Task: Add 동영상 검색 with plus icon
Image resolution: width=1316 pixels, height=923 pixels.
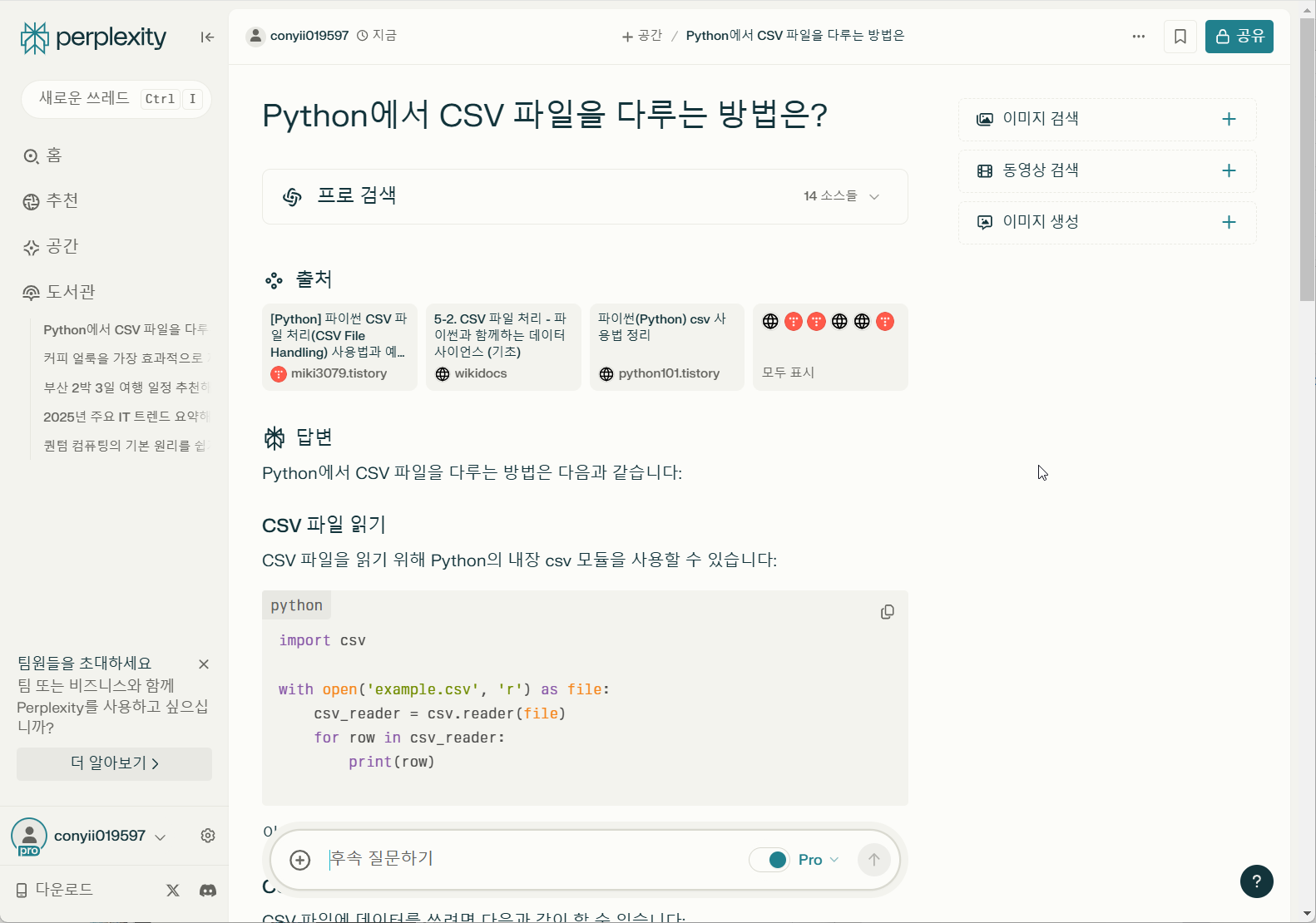Action: click(1229, 170)
